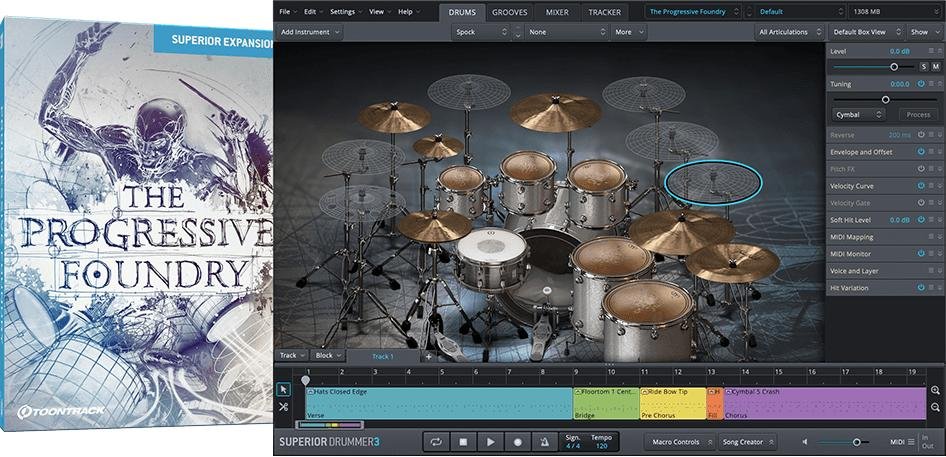Open the Add Instrument dropdown
Viewport: 946px width, 457px height.
pos(310,32)
